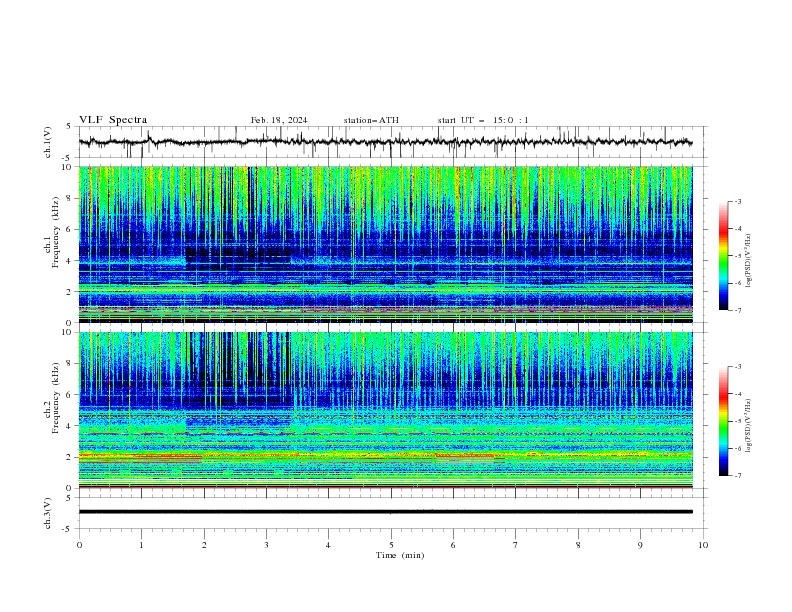Screen dimensions: 792x612
Task: Click the ch.1 colorbar "log(PSD)(V²/Hz)" label
Action: [x=748, y=261]
